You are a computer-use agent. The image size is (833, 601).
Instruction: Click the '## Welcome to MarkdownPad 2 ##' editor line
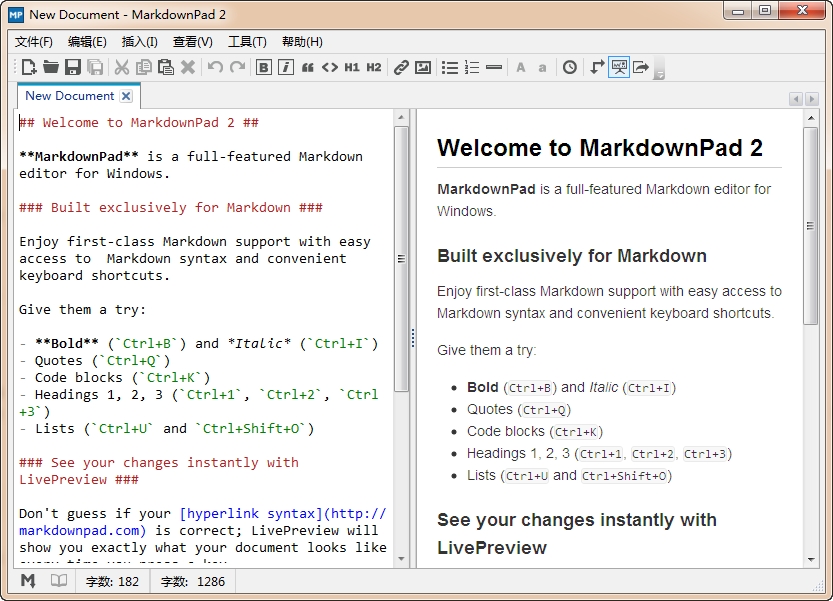(x=139, y=123)
